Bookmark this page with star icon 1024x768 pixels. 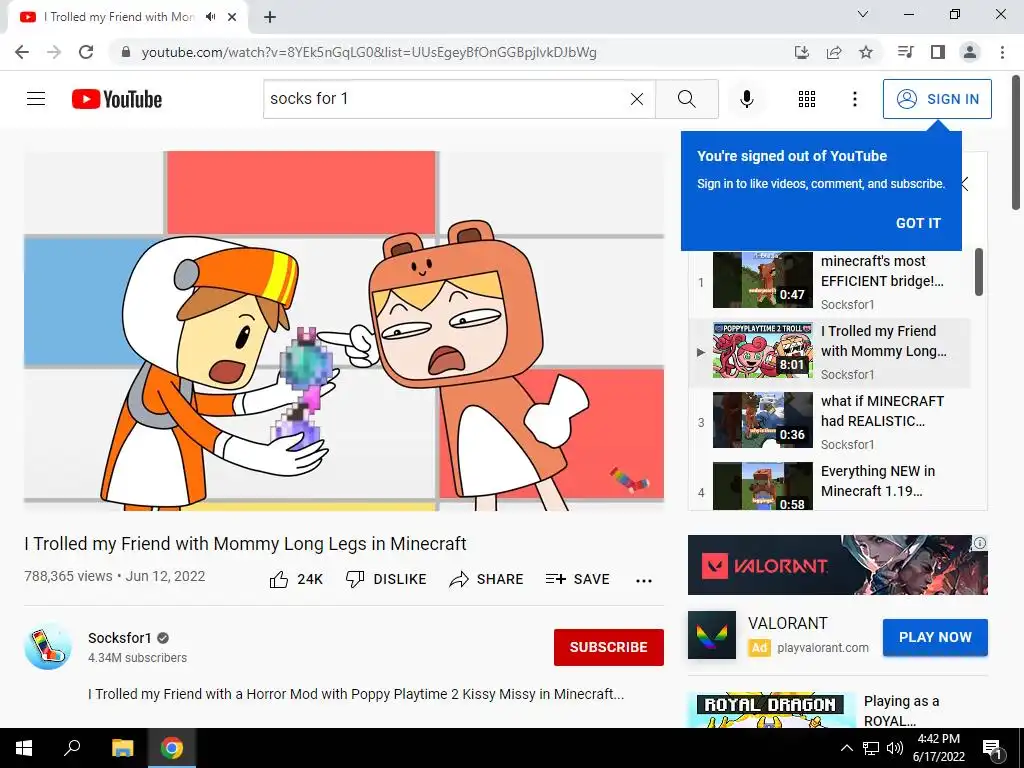866,52
